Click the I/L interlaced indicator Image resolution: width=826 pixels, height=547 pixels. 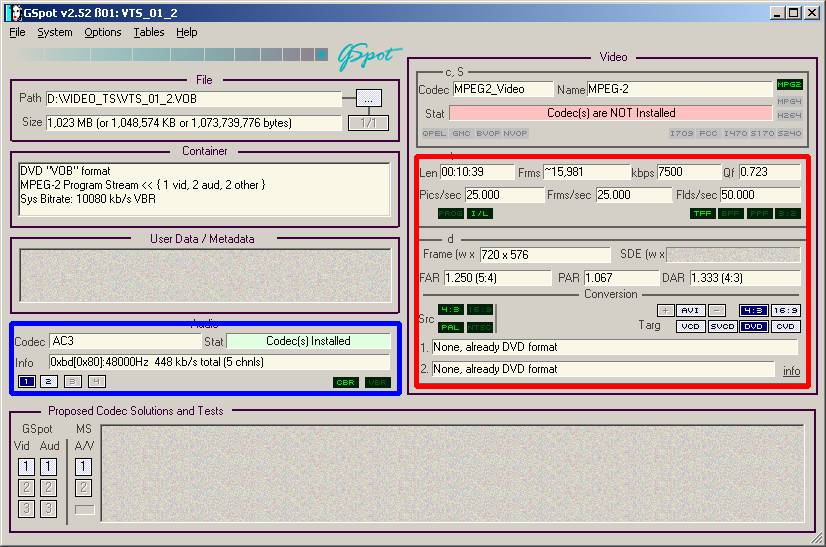click(x=479, y=213)
